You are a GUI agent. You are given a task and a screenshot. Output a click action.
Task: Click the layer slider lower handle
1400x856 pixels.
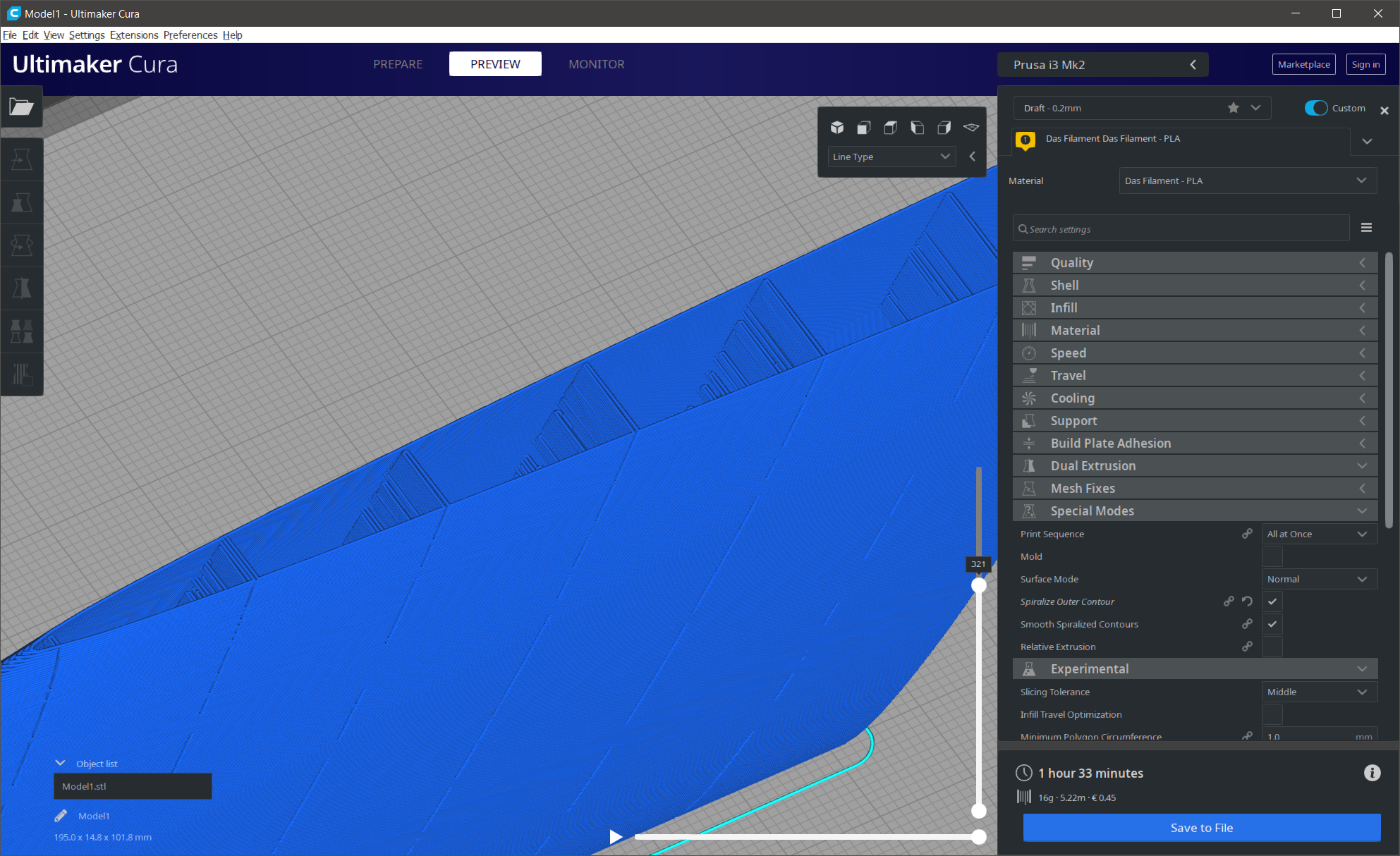(x=979, y=811)
